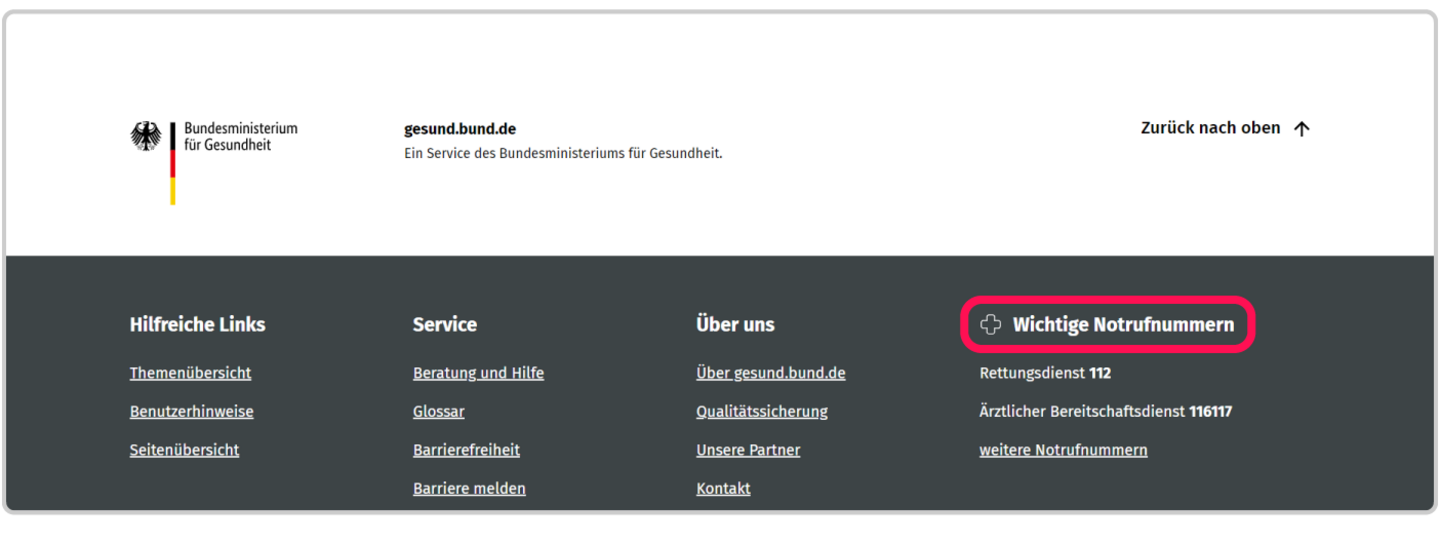This screenshot has height=543, width=1440.
Task: Show weitere Notrufnummern
Action: click(1063, 450)
